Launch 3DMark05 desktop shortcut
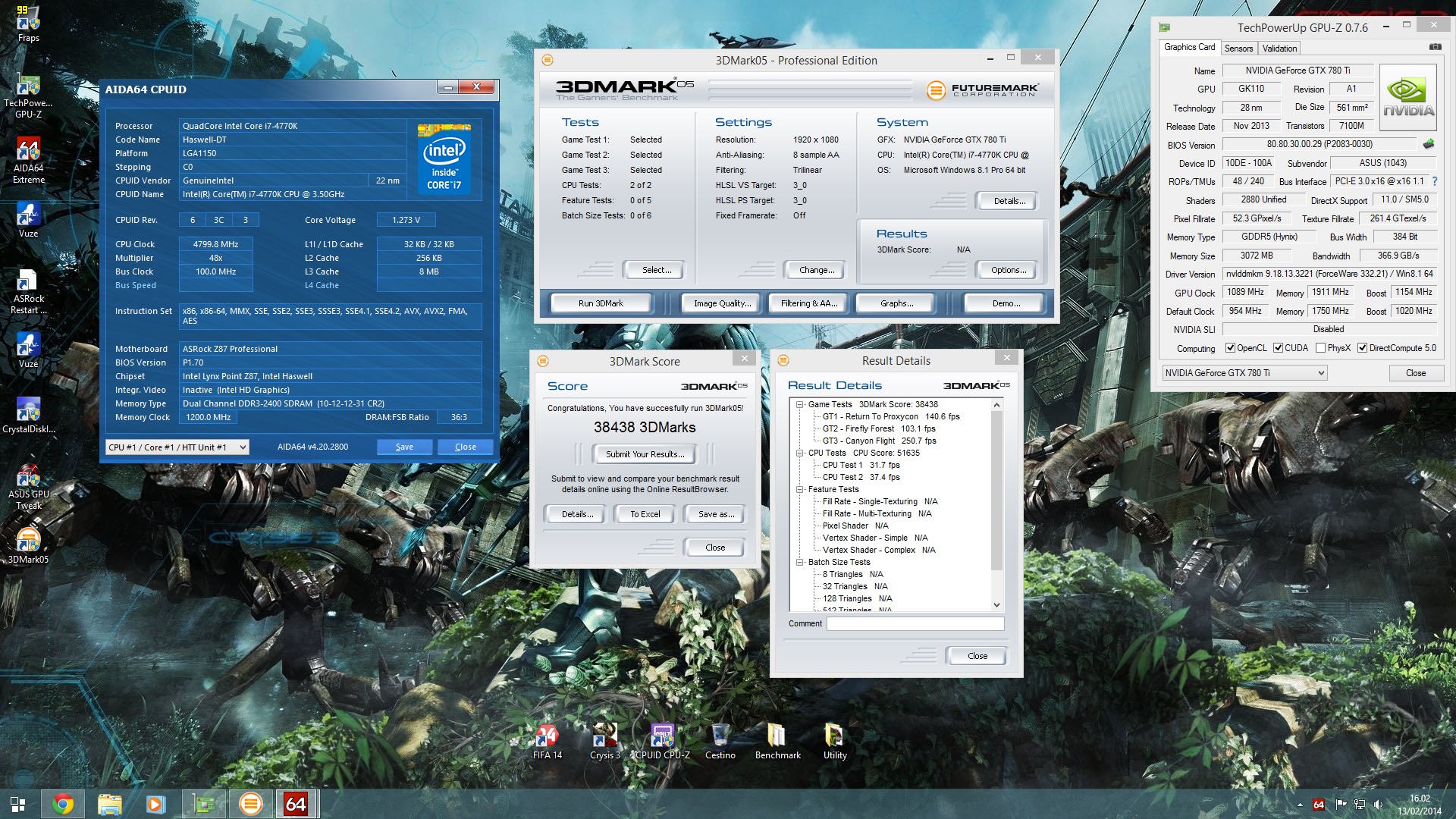 pyautogui.click(x=28, y=546)
